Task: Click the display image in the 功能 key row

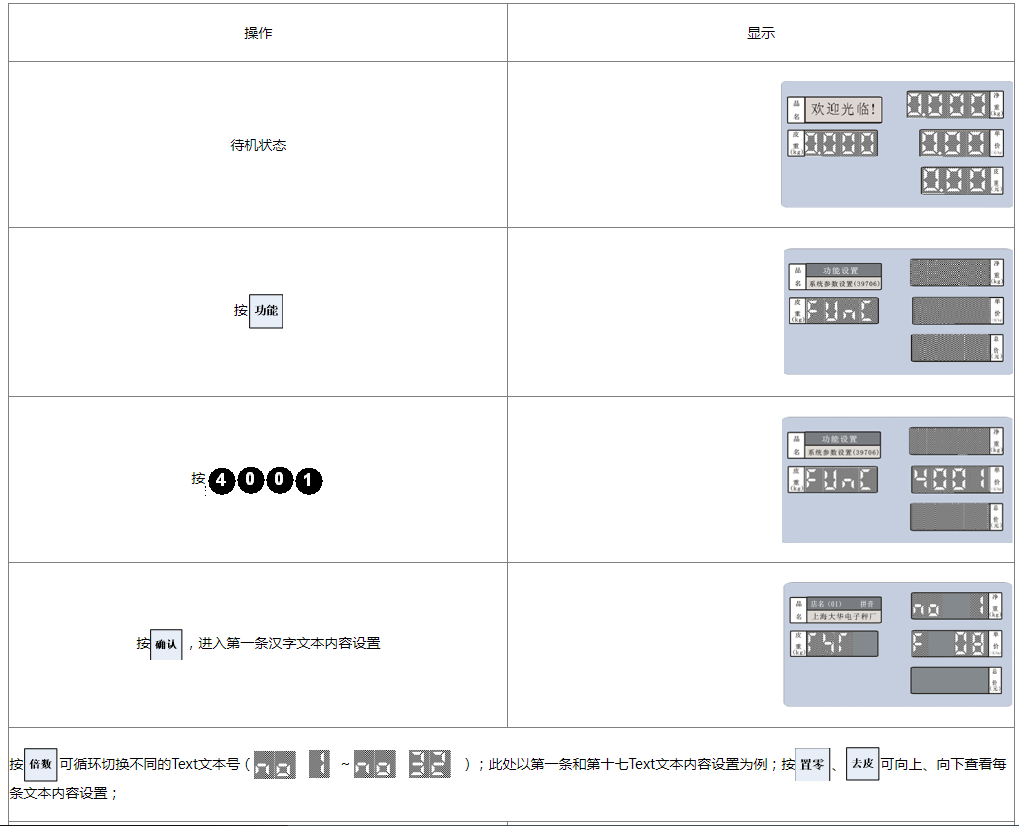Action: pos(896,311)
